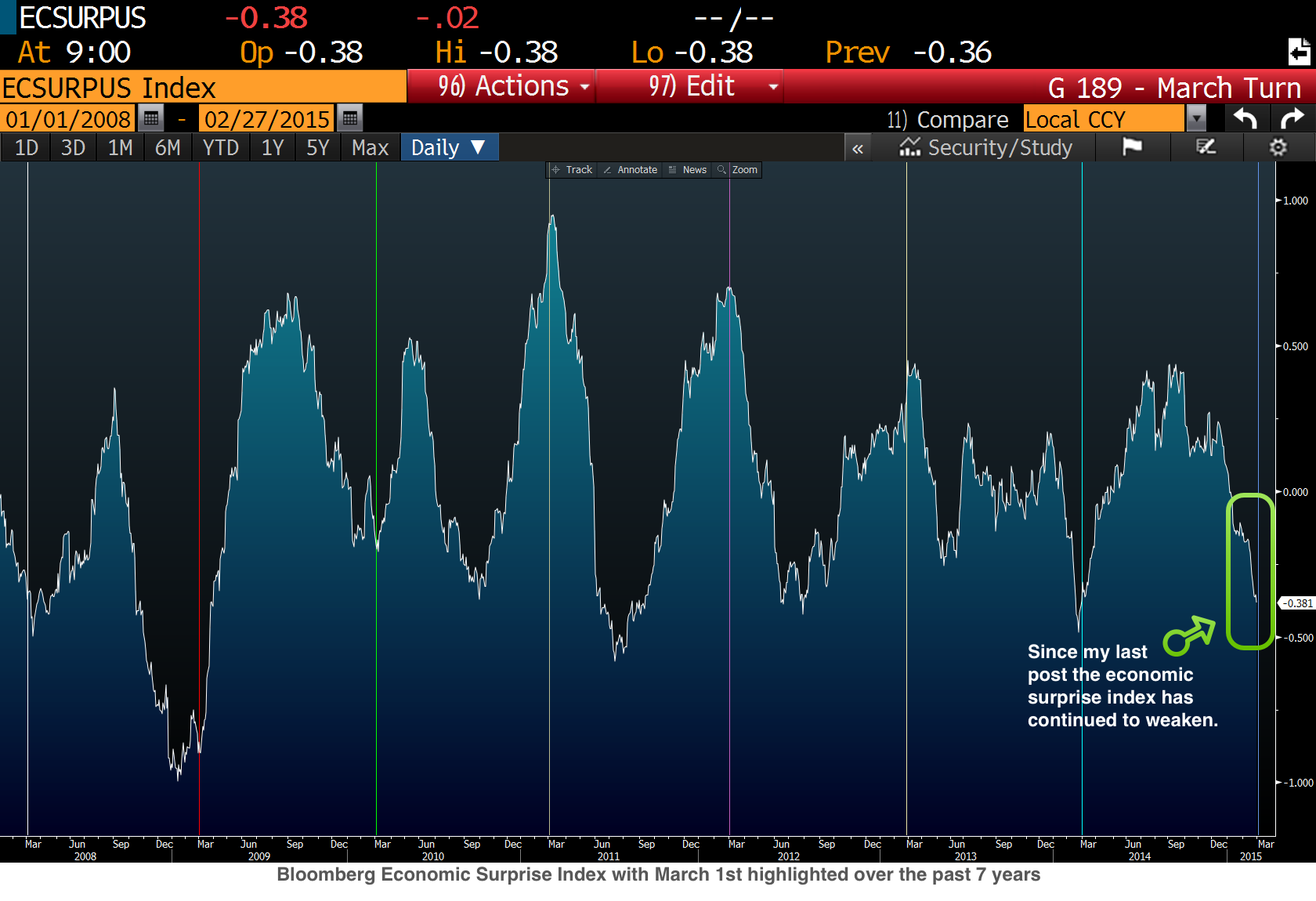The width and height of the screenshot is (1316, 901).
Task: Click the Security/Study button label
Action: click(1000, 147)
